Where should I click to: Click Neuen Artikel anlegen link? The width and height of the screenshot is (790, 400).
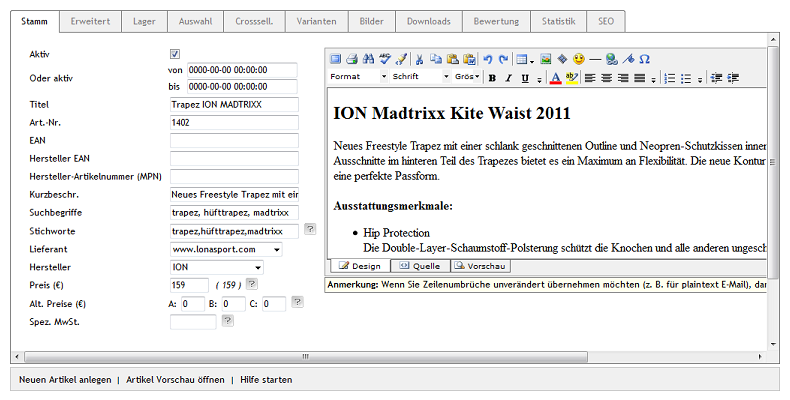65,380
